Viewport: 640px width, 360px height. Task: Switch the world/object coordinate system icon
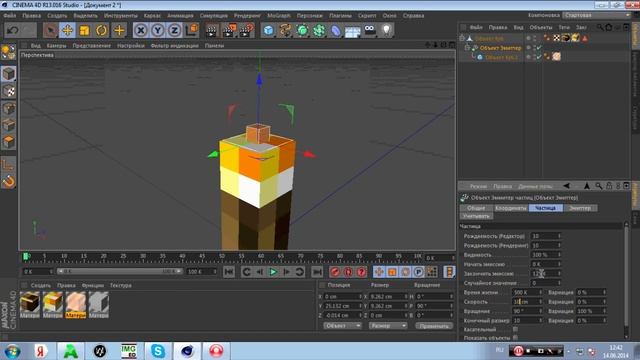coord(191,30)
